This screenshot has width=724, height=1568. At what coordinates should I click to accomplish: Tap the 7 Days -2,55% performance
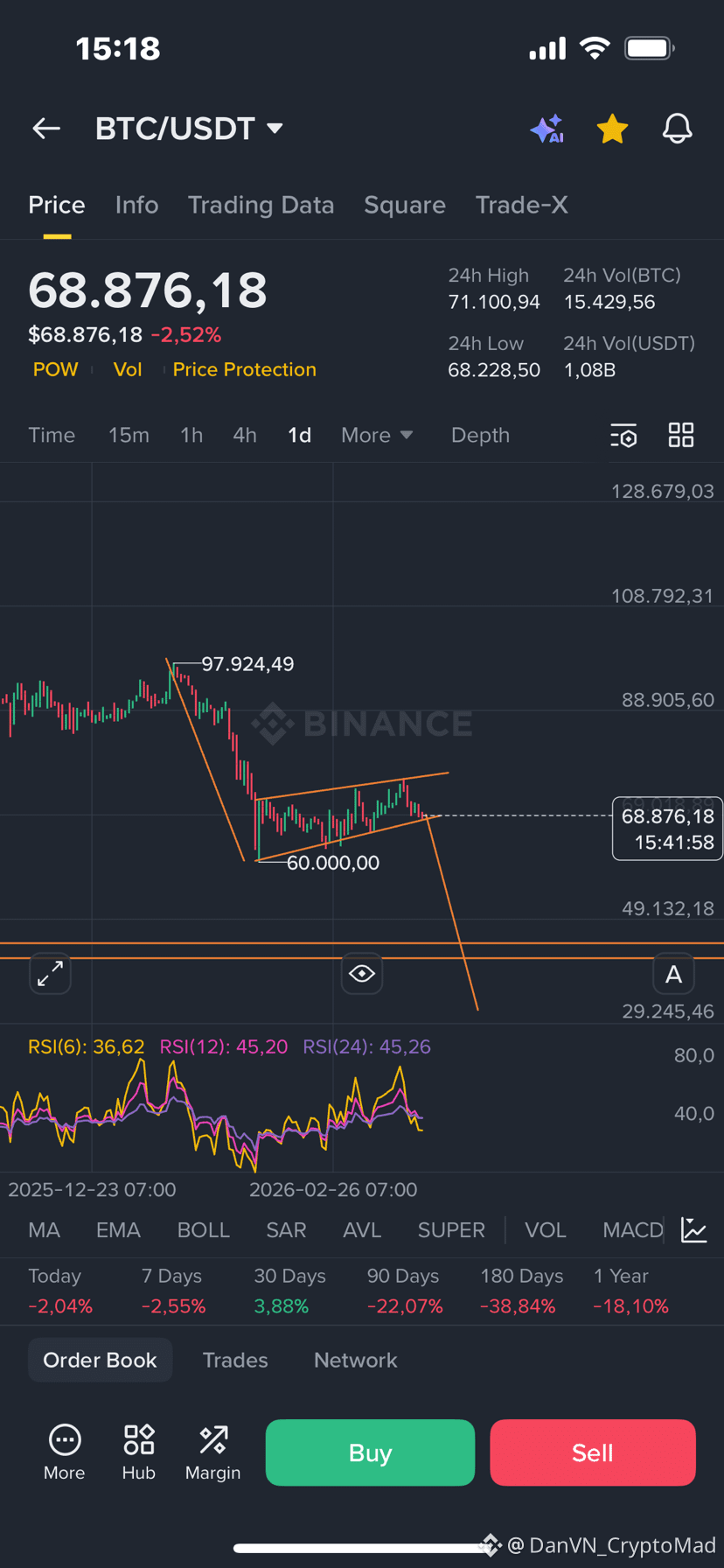click(x=174, y=1291)
